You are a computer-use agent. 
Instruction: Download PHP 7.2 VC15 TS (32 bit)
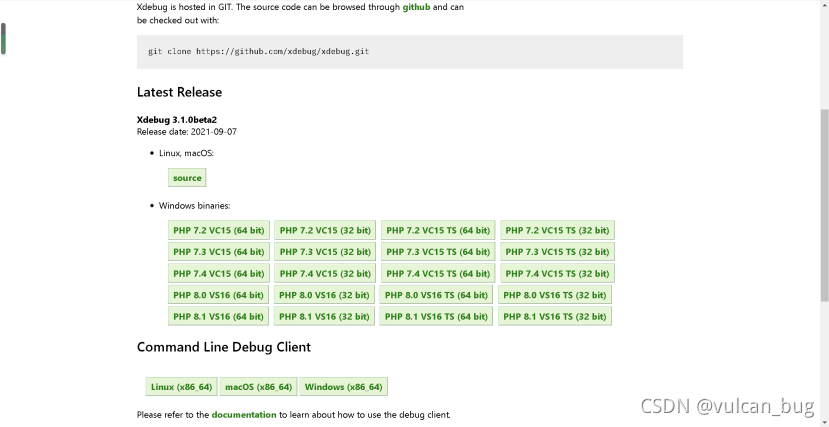click(557, 230)
